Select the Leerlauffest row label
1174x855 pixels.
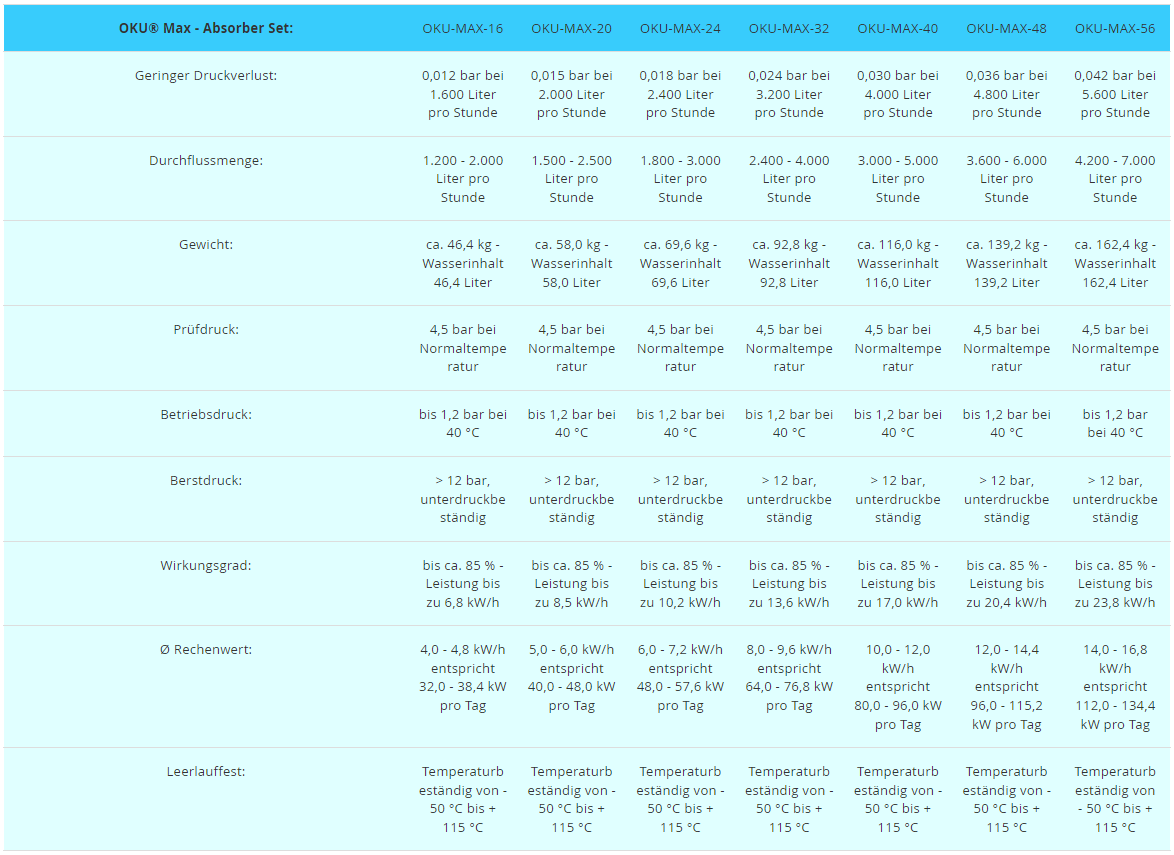(x=206, y=772)
